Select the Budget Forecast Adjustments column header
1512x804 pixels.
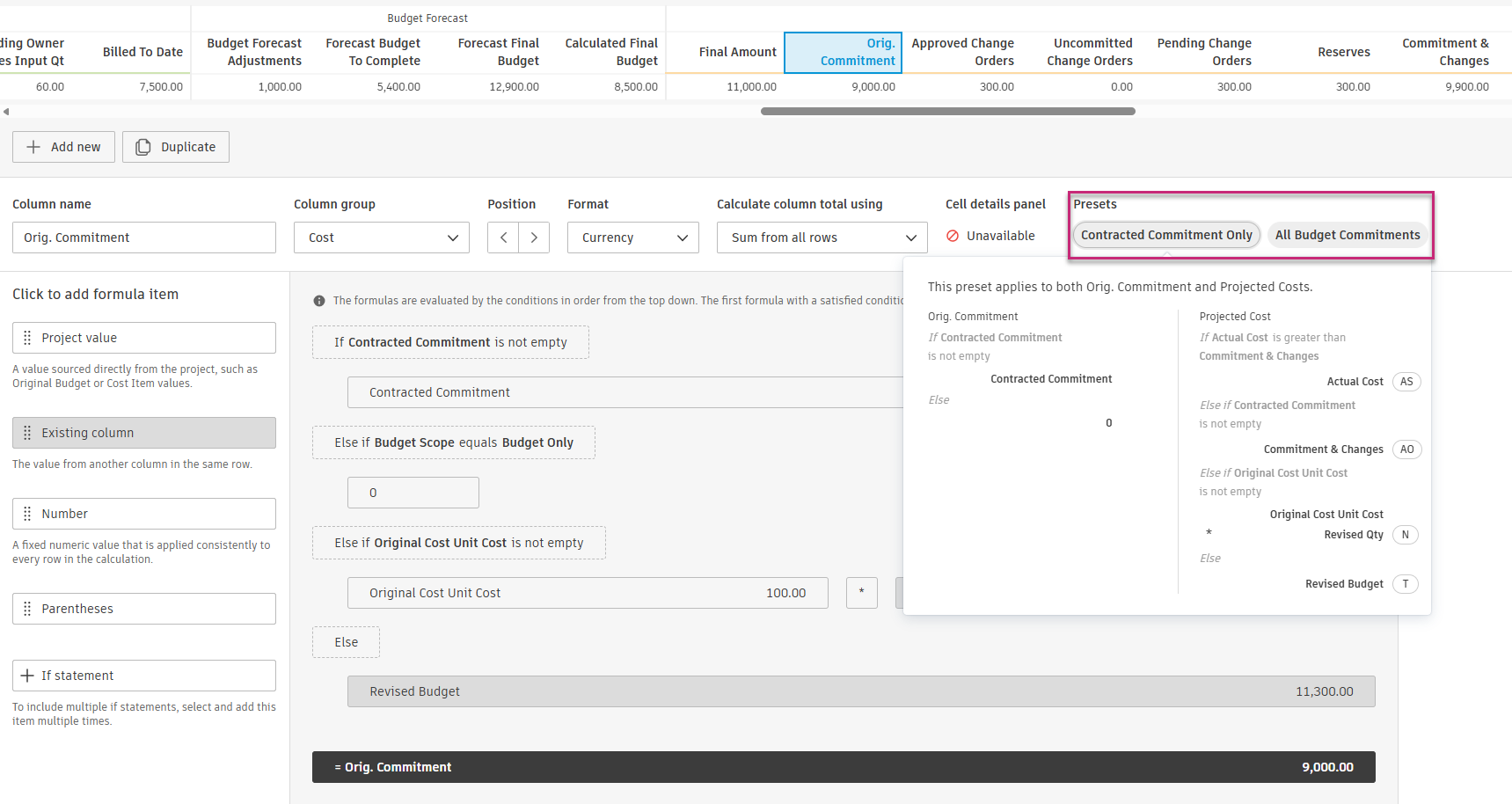pos(250,52)
